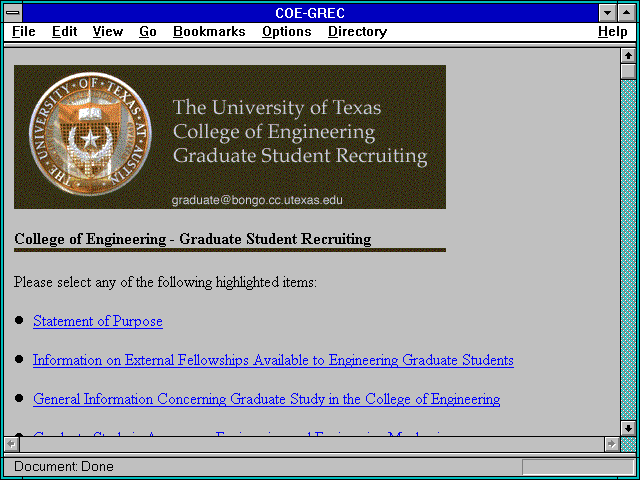Open the Options menu
Image resolution: width=640 pixels, height=480 pixels.
click(x=287, y=32)
